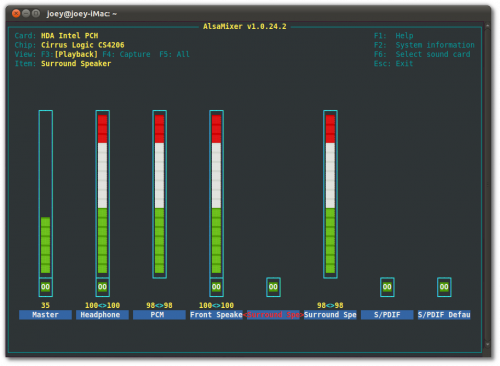Toggle the Front Speaker mute box
The height and width of the screenshot is (366, 500).
(216, 287)
